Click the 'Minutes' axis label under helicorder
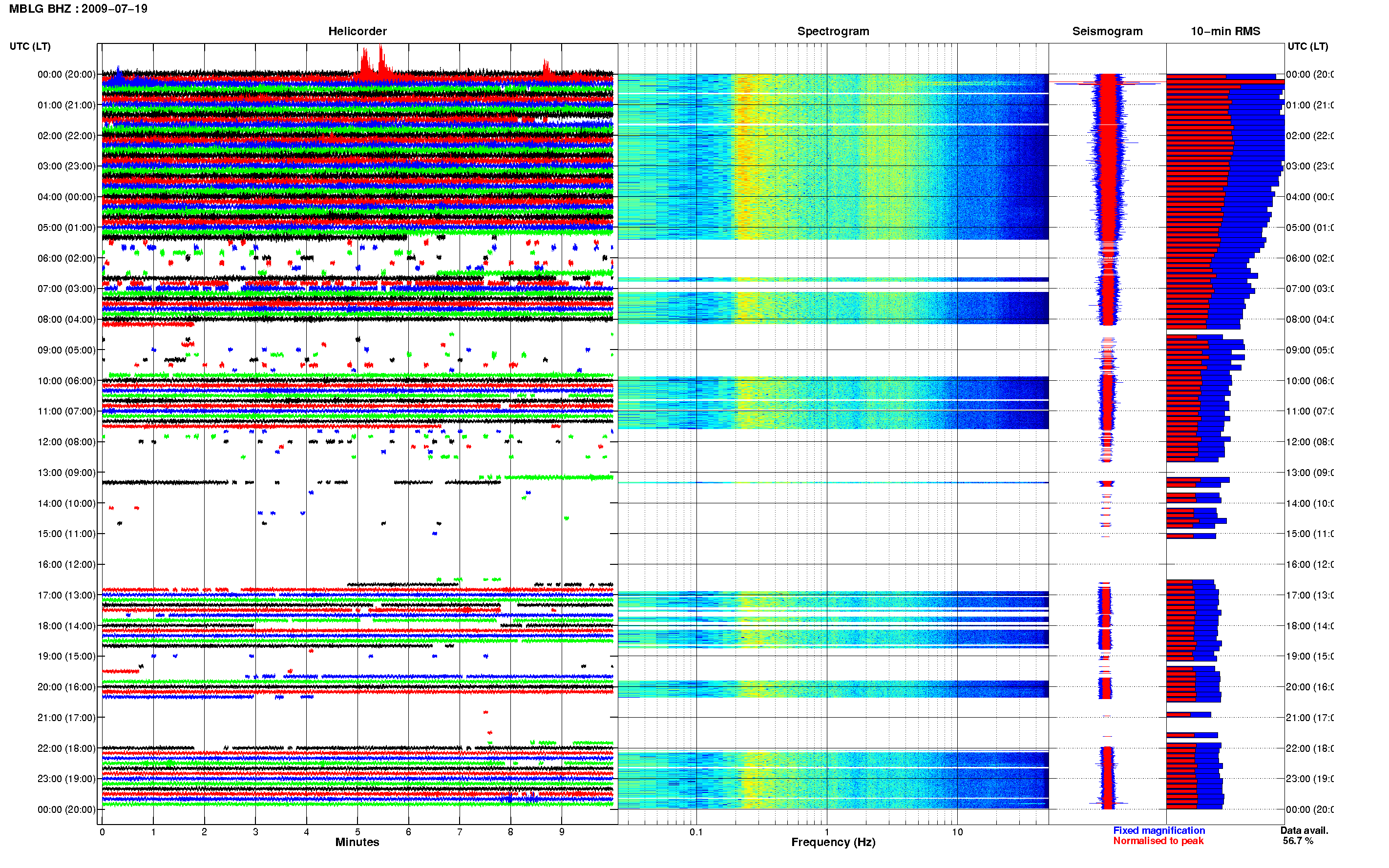The width and height of the screenshot is (1389, 868). point(357,842)
